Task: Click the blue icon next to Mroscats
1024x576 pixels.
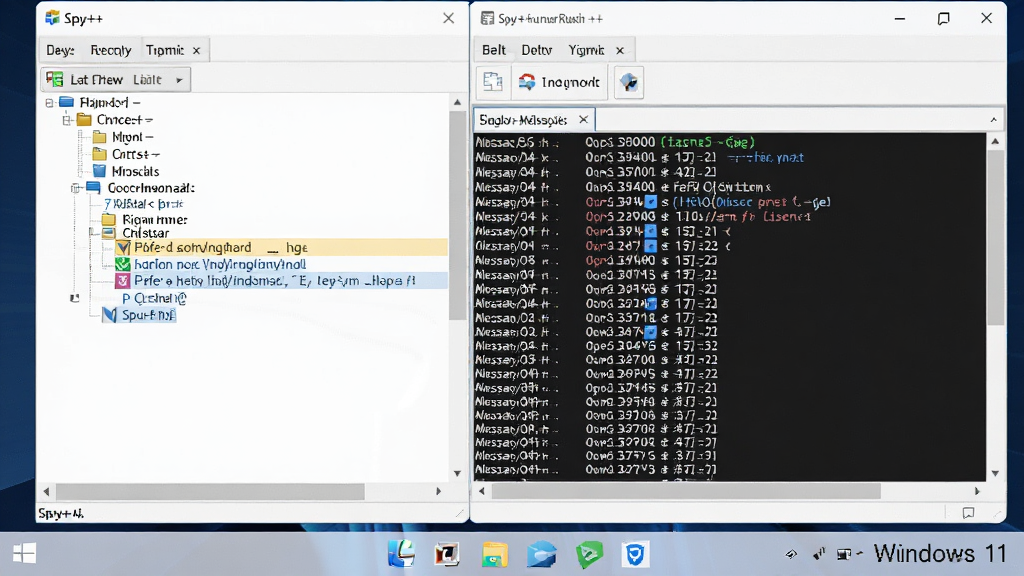Action: [x=99, y=171]
